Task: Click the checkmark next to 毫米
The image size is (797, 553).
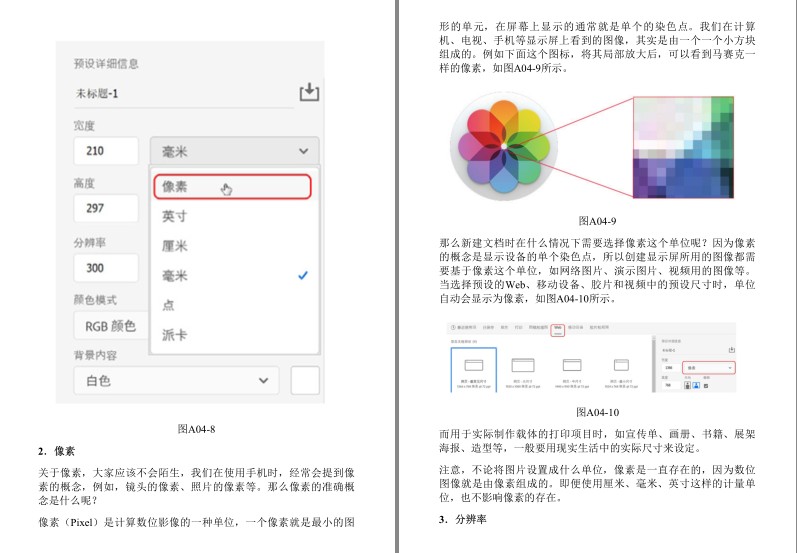Action: click(x=302, y=275)
